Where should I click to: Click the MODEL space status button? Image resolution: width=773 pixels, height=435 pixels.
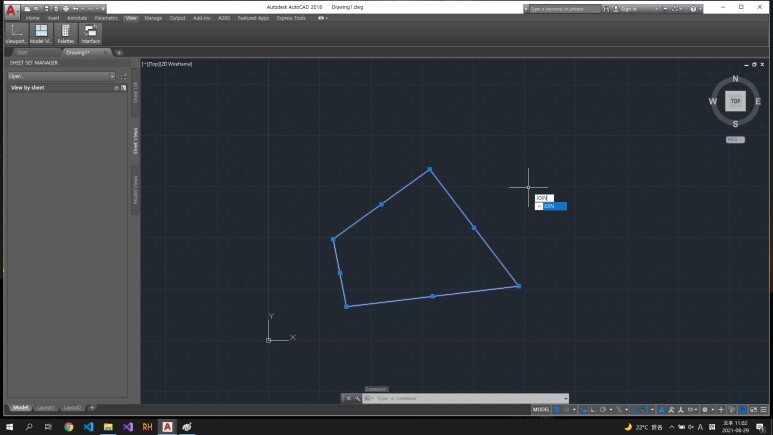541,410
